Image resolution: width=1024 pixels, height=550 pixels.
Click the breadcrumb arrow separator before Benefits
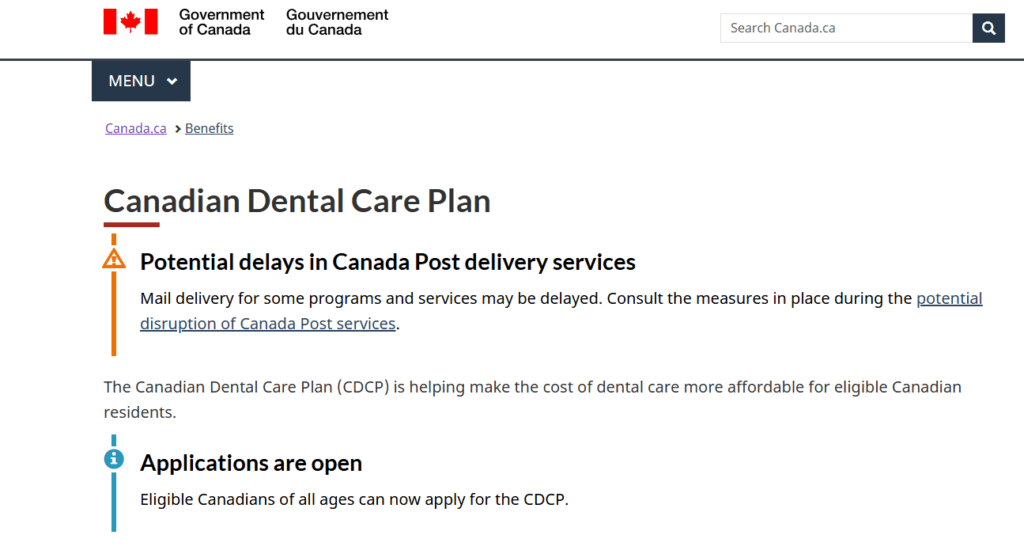coord(177,129)
